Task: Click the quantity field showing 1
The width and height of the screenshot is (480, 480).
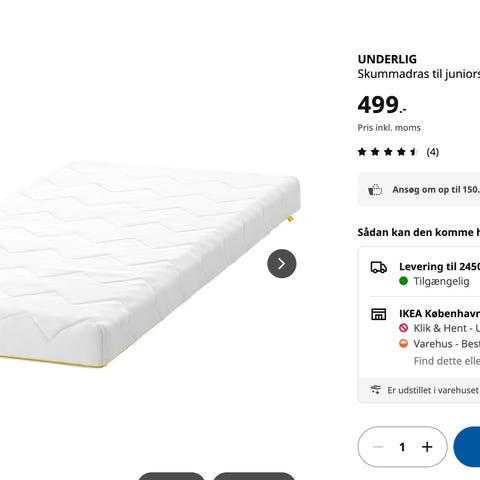Action: 402,447
